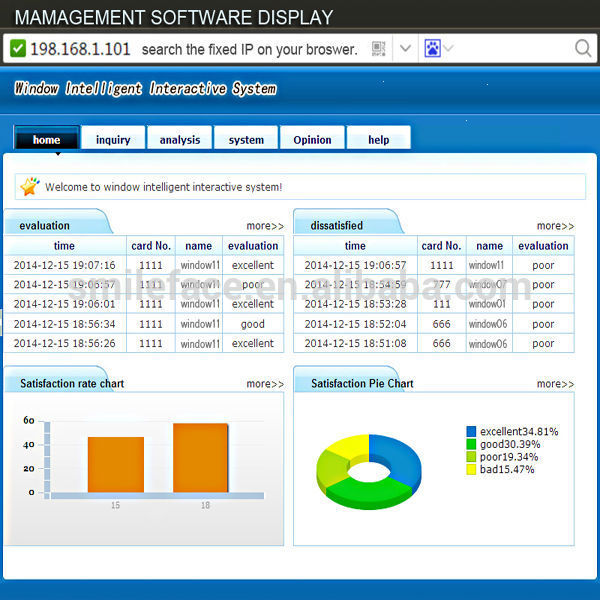Click more>> link in dissatisfied panel

tap(556, 226)
